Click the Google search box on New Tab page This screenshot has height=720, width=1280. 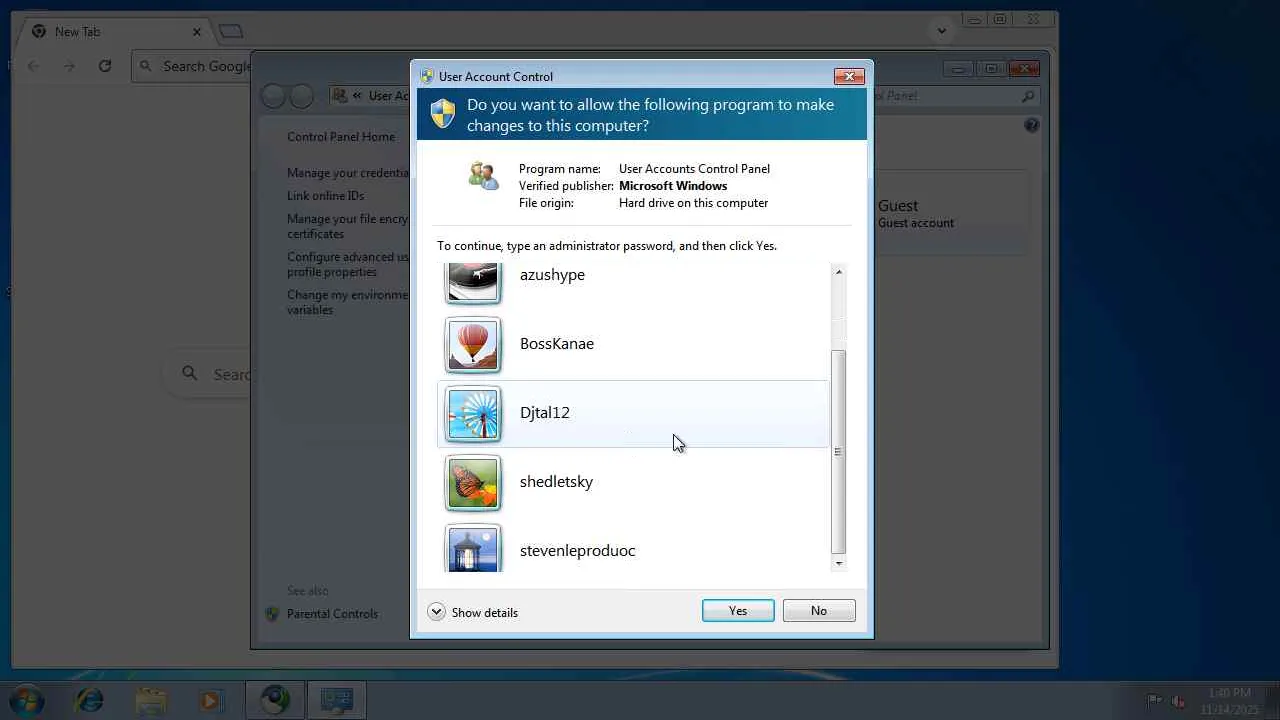(207, 374)
